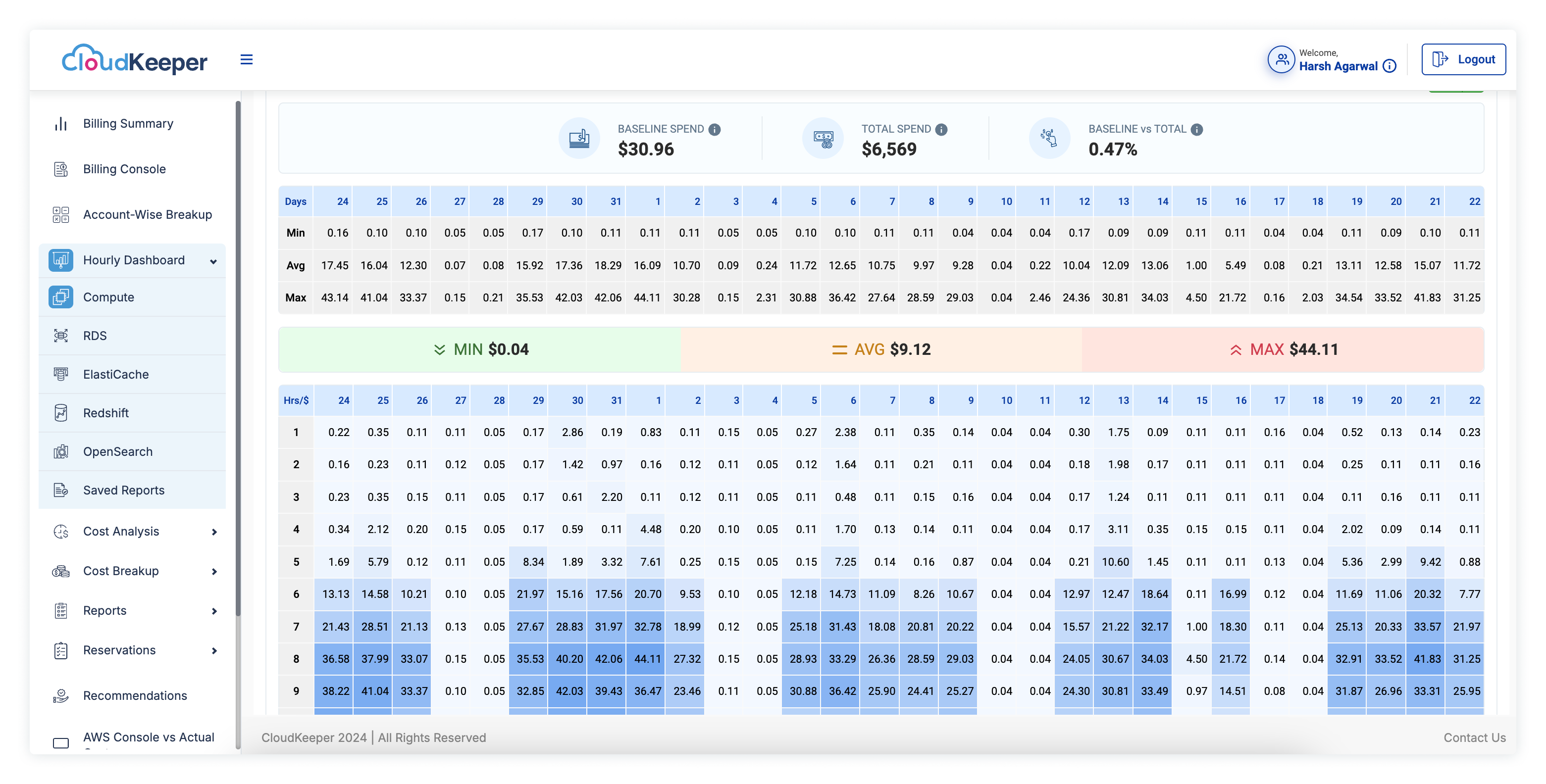Click the Contact Us link
This screenshot has width=1546, height=784.
[1476, 737]
